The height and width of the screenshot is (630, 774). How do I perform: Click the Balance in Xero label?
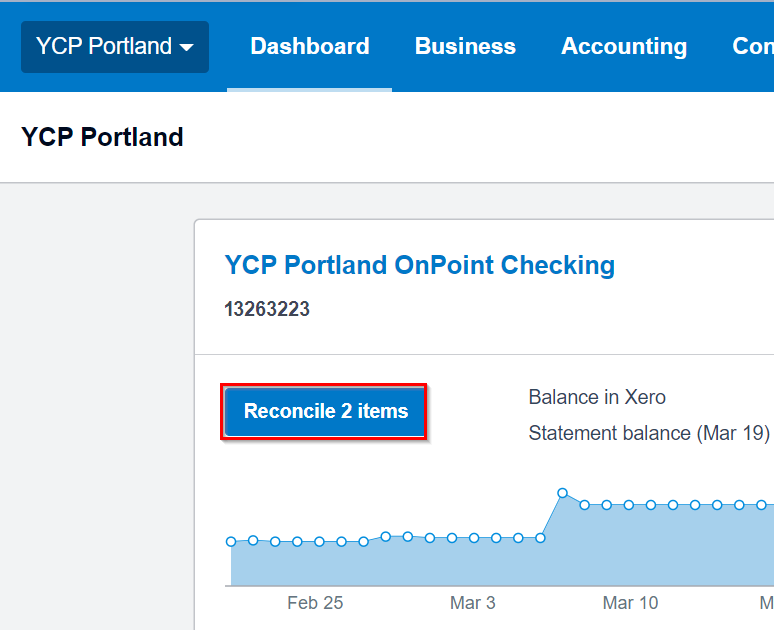[597, 397]
